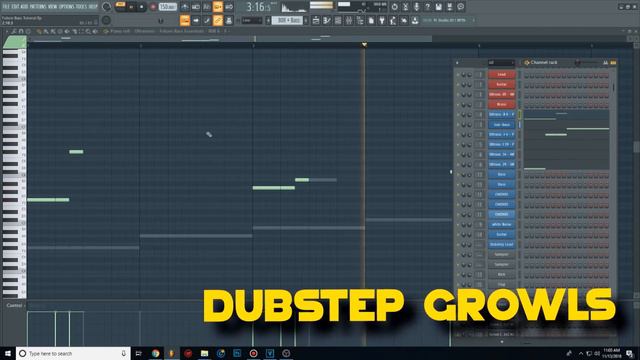Click the Play button in transport
Screen dimensions: 640x360
[x=131, y=7]
